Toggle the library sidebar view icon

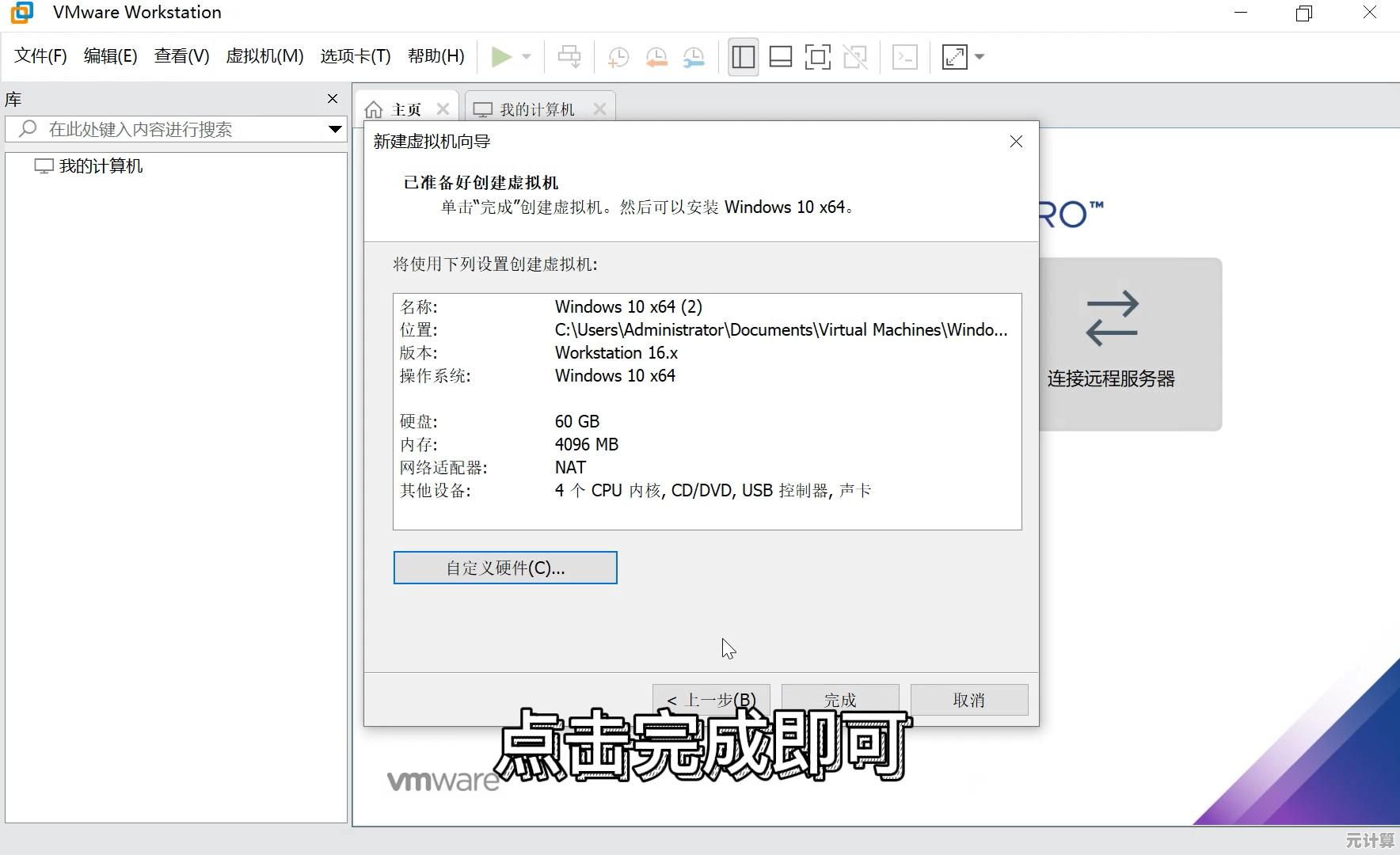coord(743,57)
